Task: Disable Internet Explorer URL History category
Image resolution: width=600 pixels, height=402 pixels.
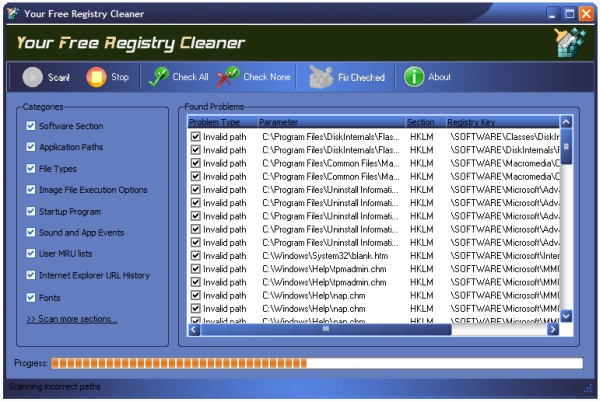Action: 31,275
